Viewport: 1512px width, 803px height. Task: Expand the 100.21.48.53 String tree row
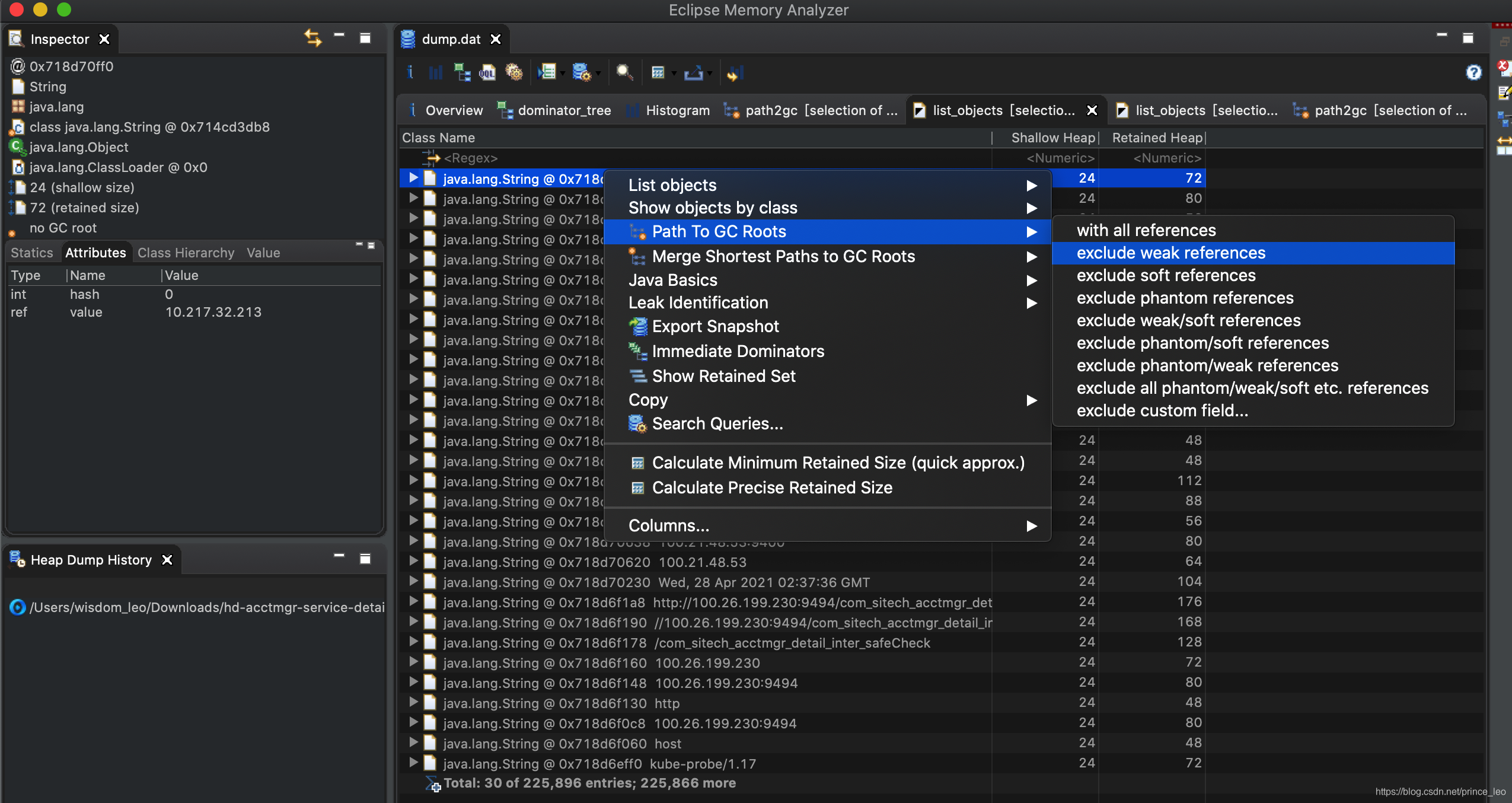pos(414,562)
